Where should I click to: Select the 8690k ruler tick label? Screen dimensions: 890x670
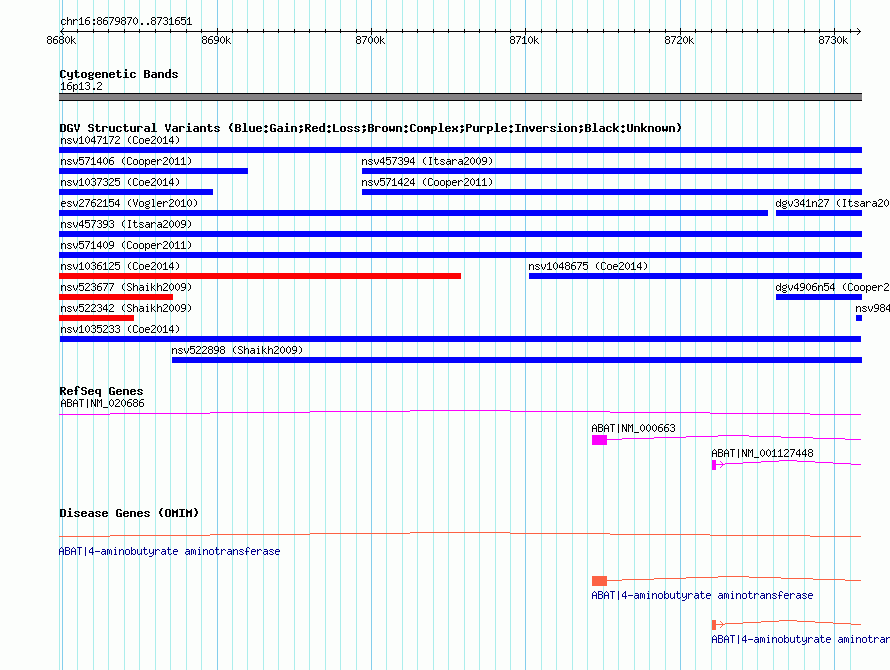pos(216,40)
